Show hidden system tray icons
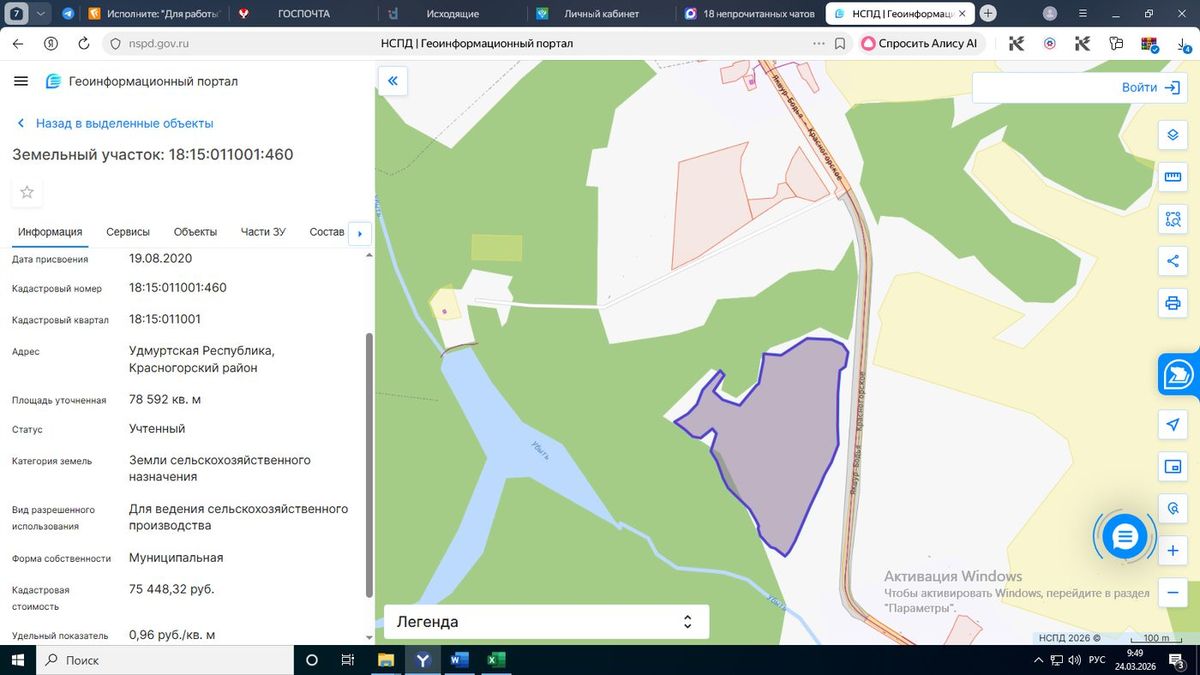The height and width of the screenshot is (675, 1200). pos(1040,660)
